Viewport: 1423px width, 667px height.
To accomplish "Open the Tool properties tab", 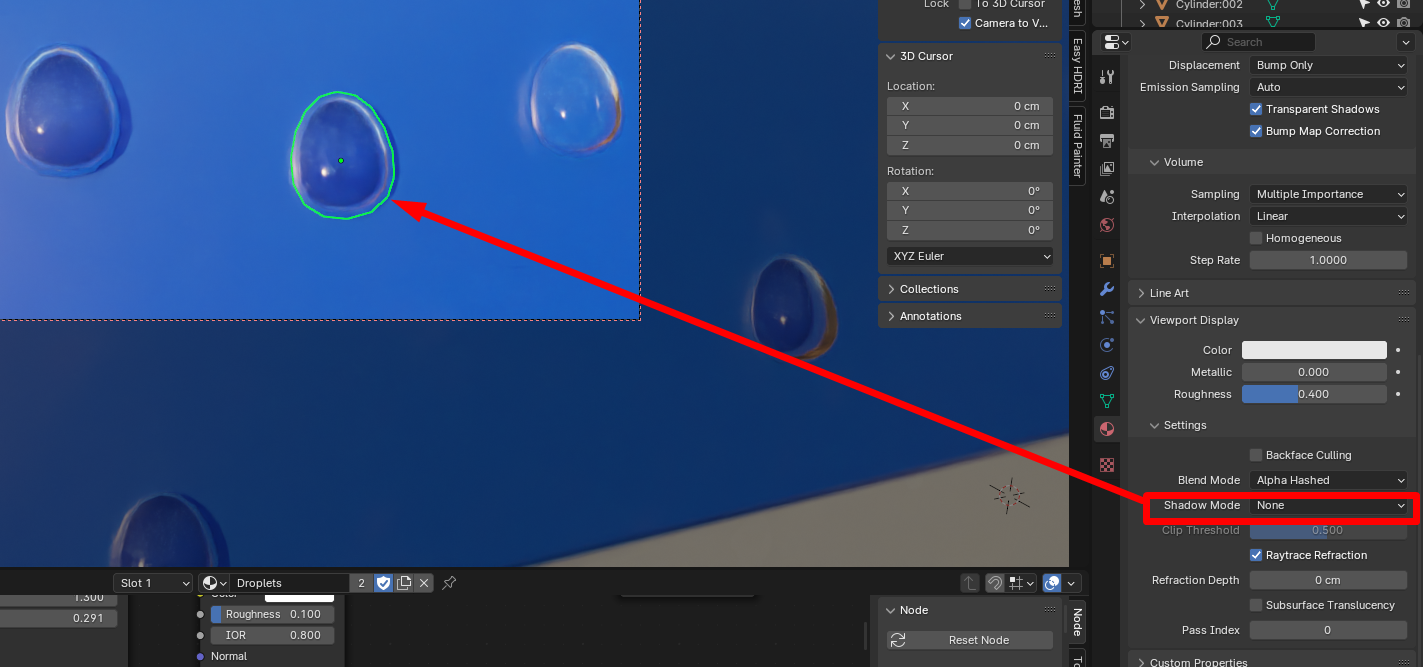I will click(1106, 78).
